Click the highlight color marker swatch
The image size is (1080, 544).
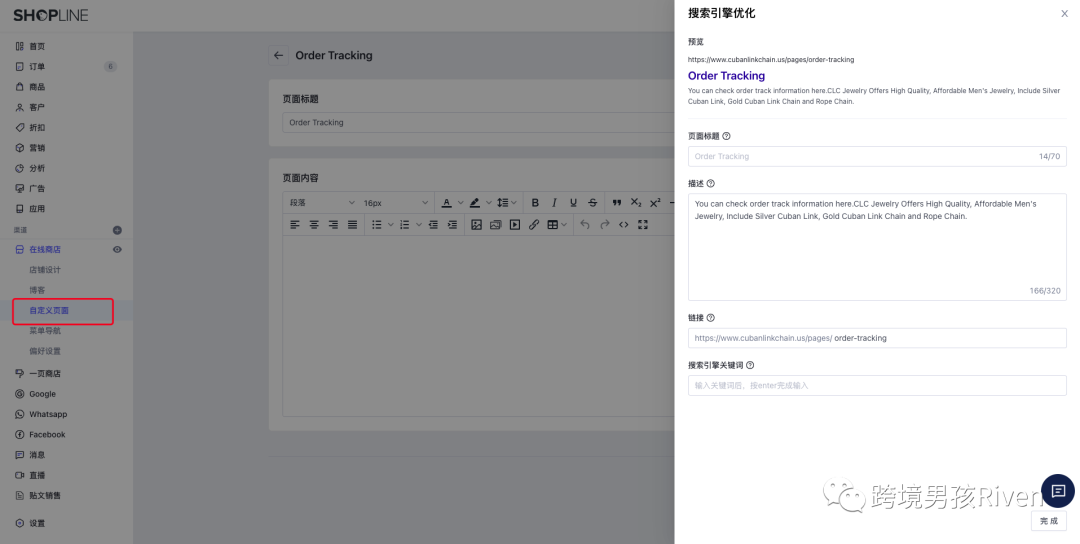[x=475, y=202]
